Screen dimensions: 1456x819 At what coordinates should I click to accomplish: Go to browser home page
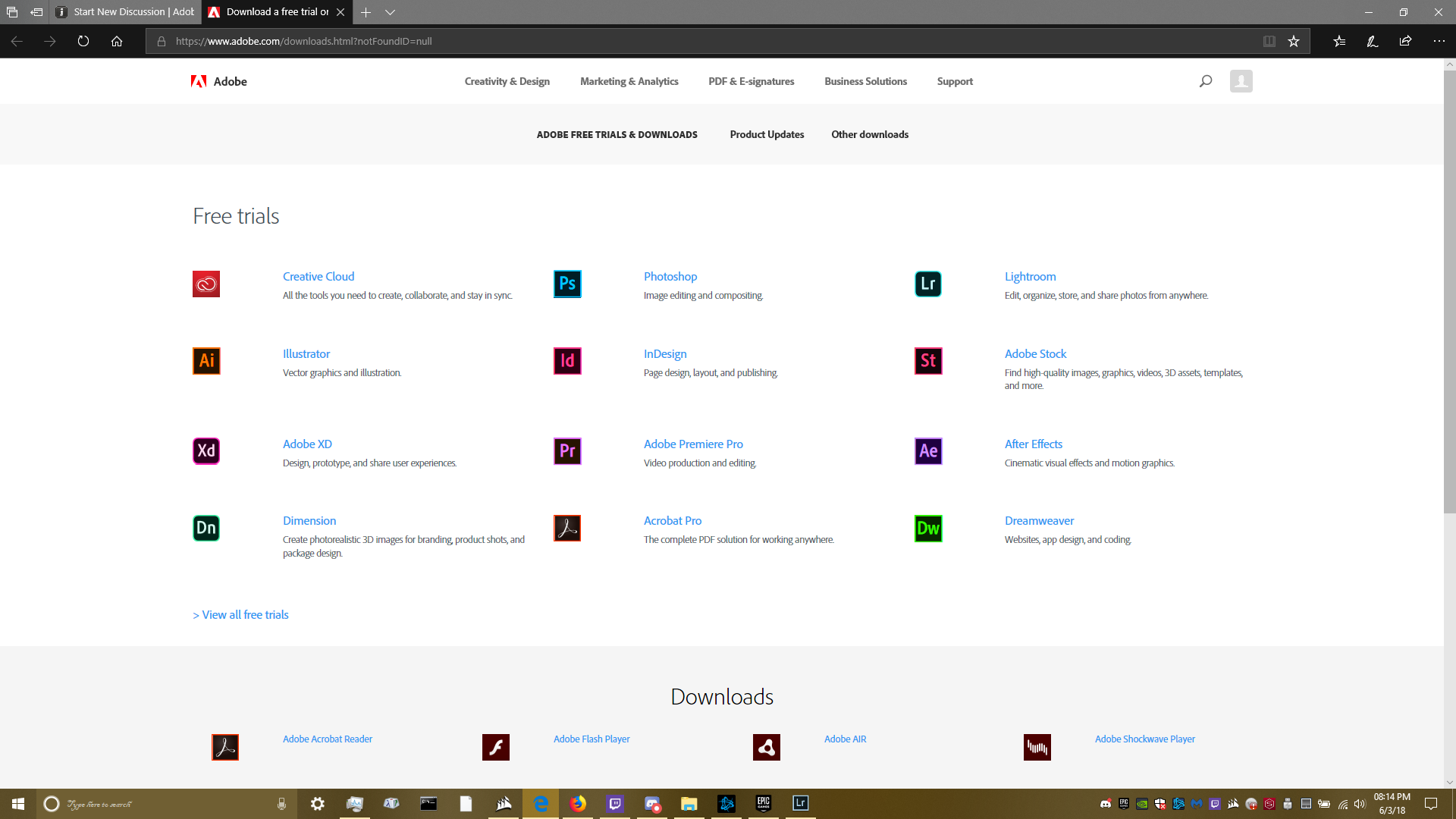point(117,42)
